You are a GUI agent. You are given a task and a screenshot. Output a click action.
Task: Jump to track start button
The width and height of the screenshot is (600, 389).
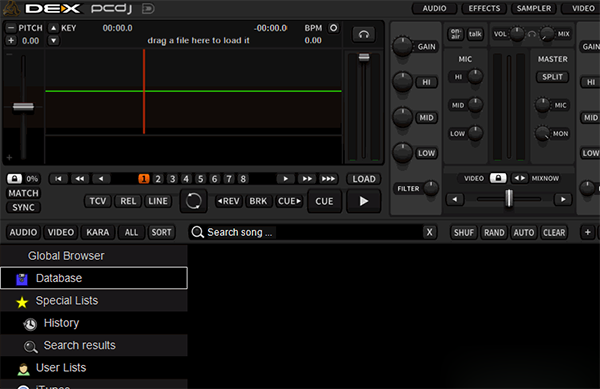coord(58,179)
